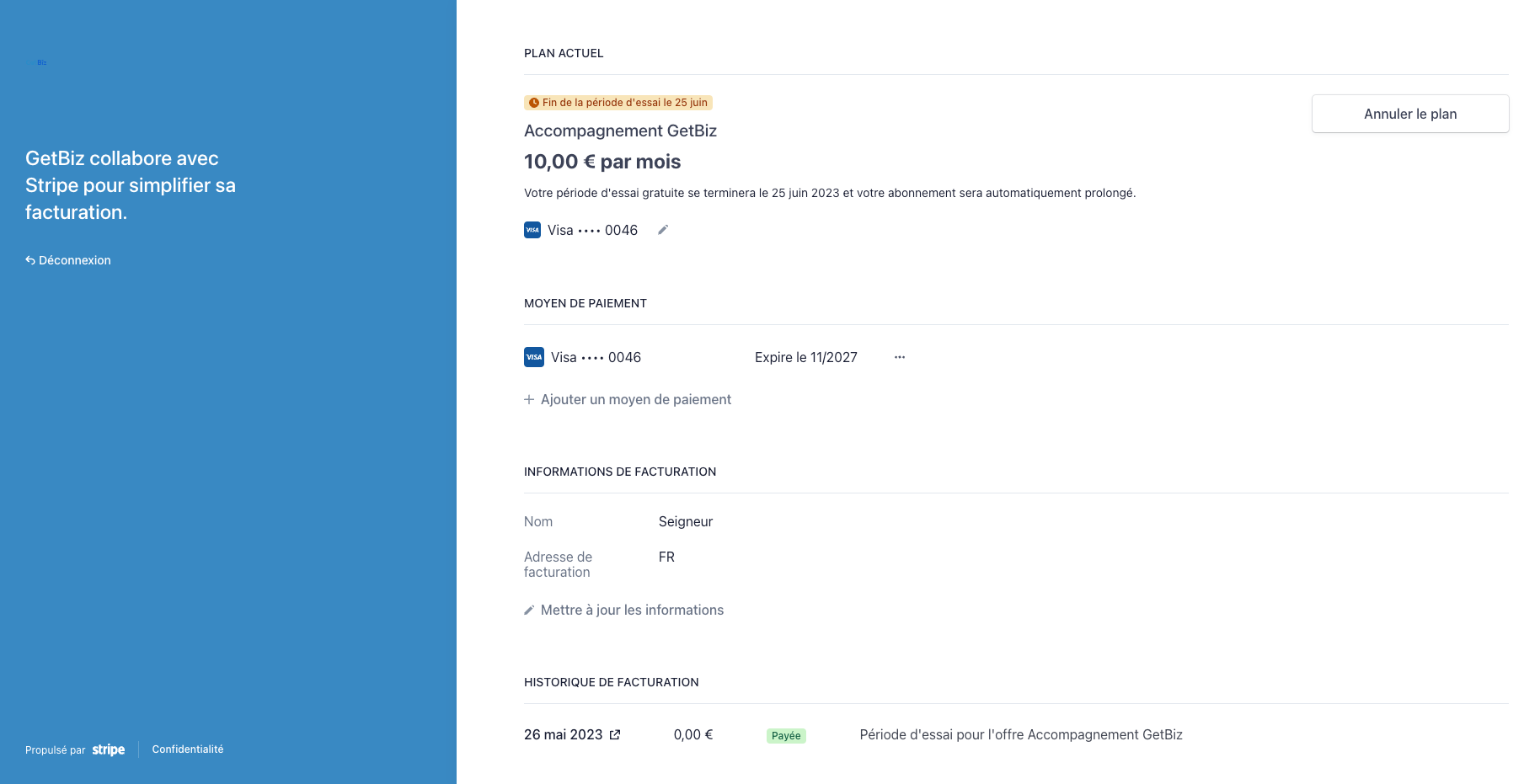Click the Annuler le plan button
Screen dimensions: 1540x784
[x=1410, y=114]
